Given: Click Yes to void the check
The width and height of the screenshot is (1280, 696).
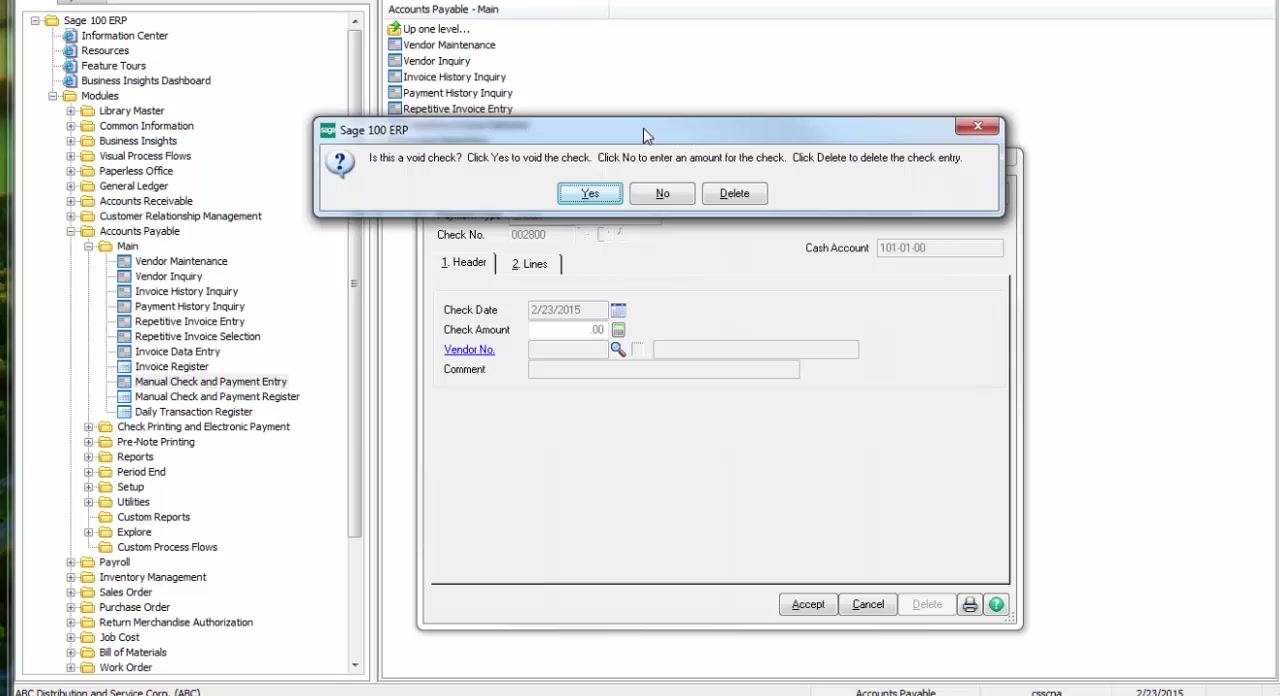Looking at the screenshot, I should (590, 194).
